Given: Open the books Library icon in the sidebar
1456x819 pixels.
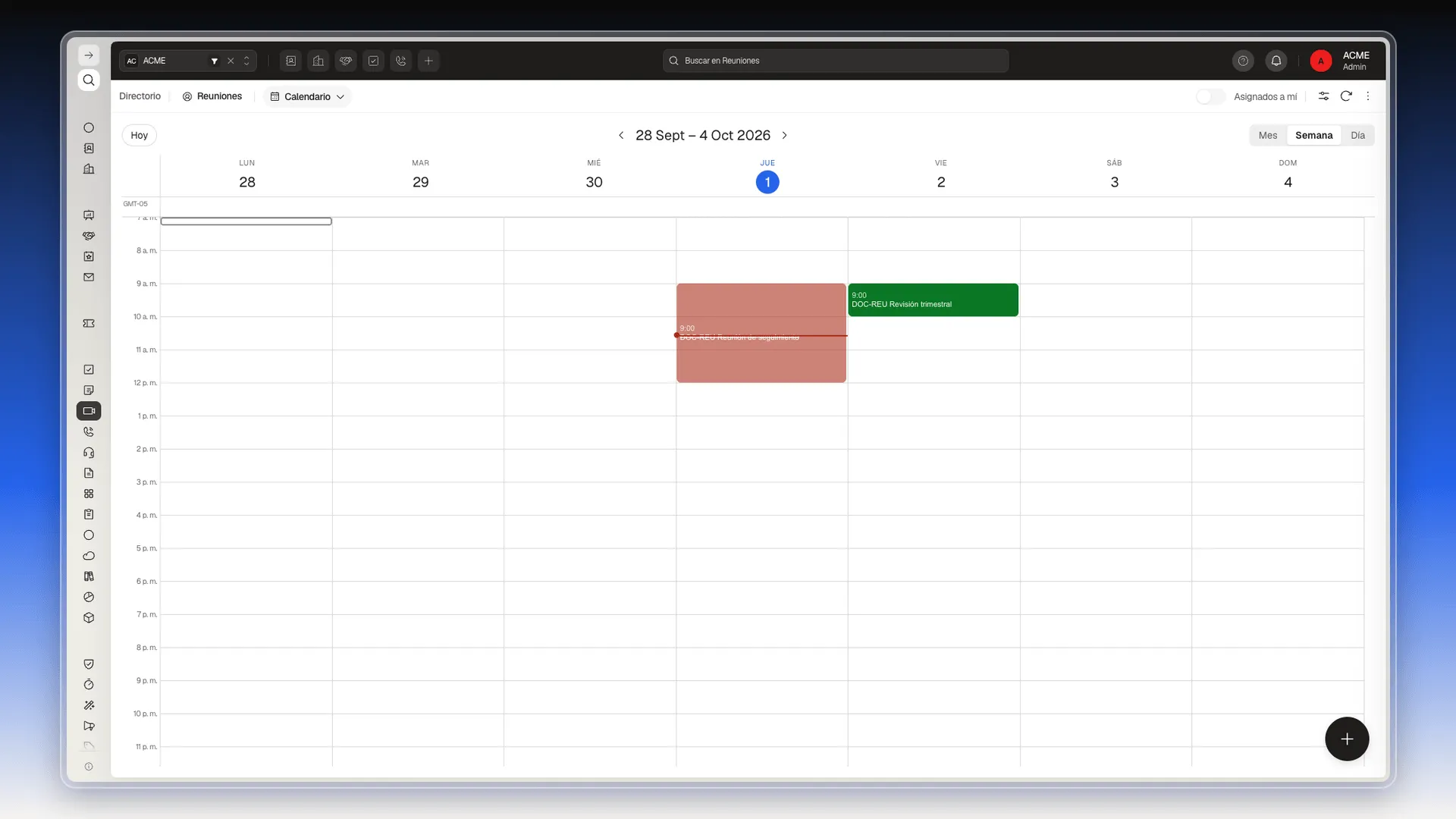Looking at the screenshot, I should tap(89, 576).
